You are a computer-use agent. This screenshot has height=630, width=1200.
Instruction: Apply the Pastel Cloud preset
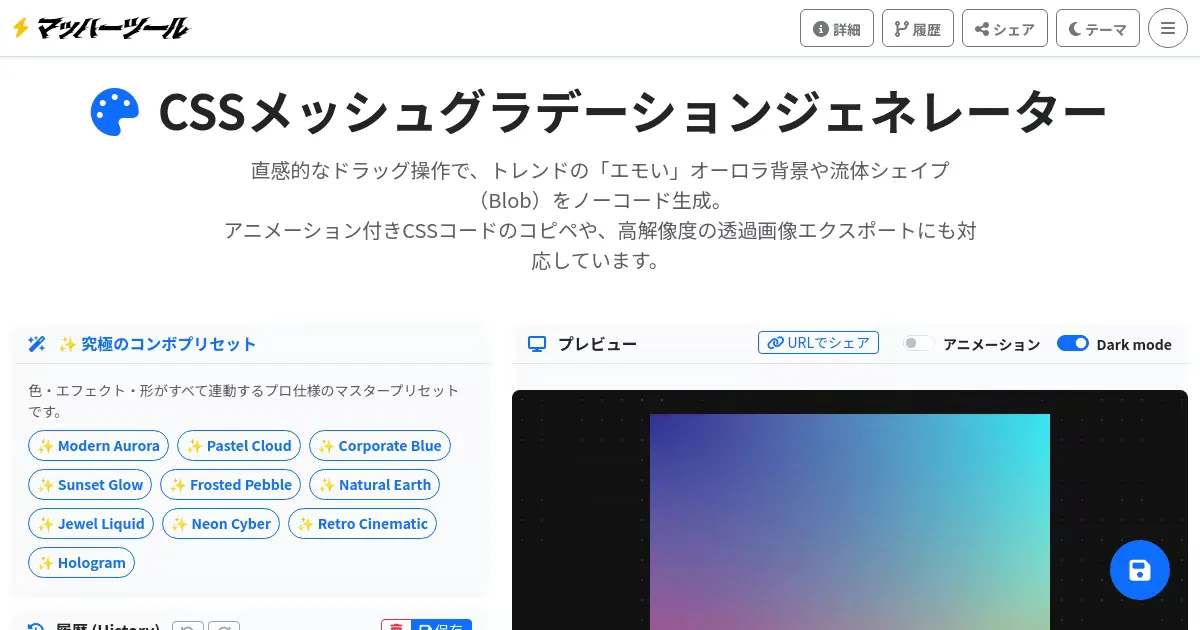(x=239, y=446)
